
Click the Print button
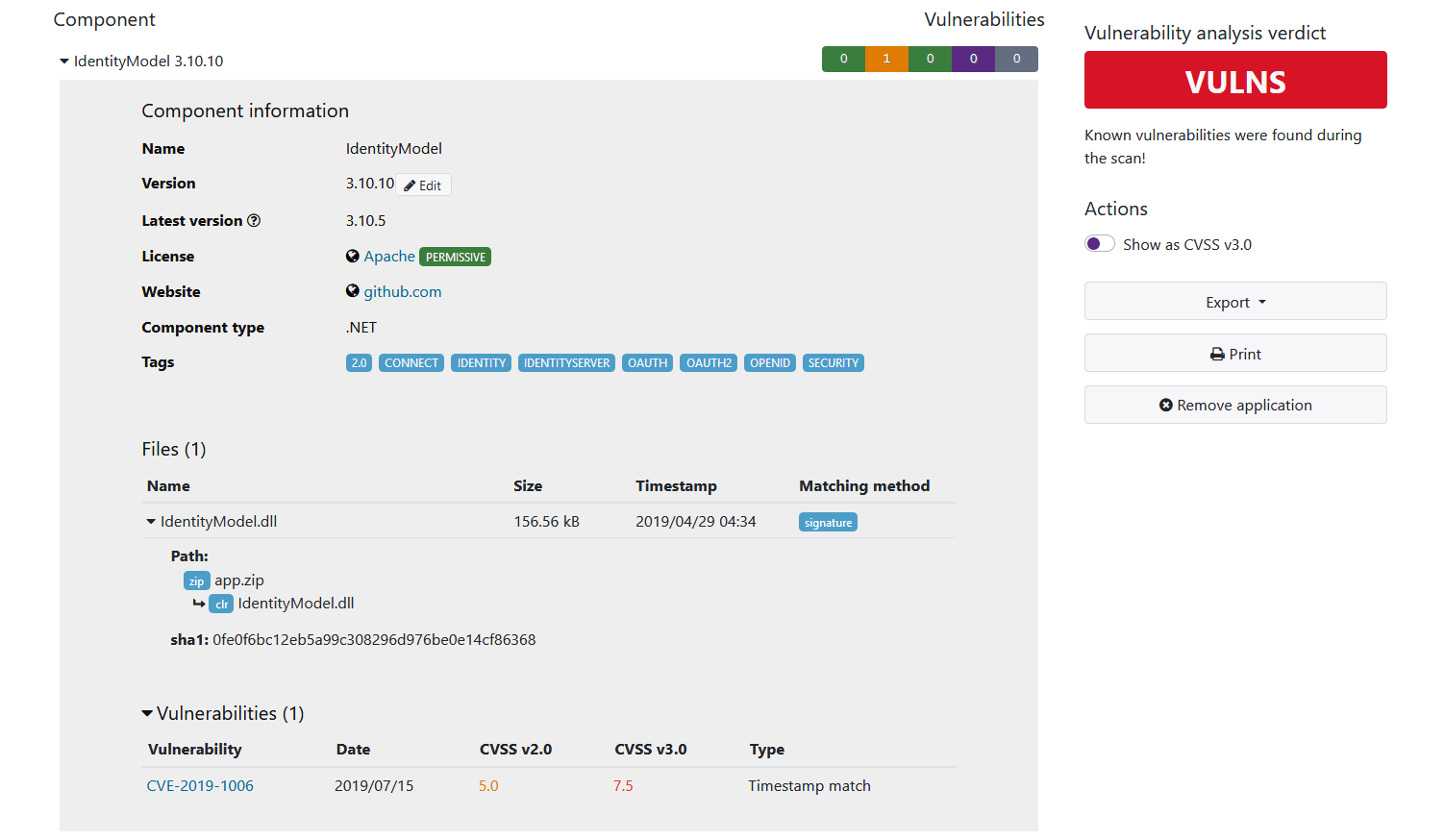(1235, 353)
